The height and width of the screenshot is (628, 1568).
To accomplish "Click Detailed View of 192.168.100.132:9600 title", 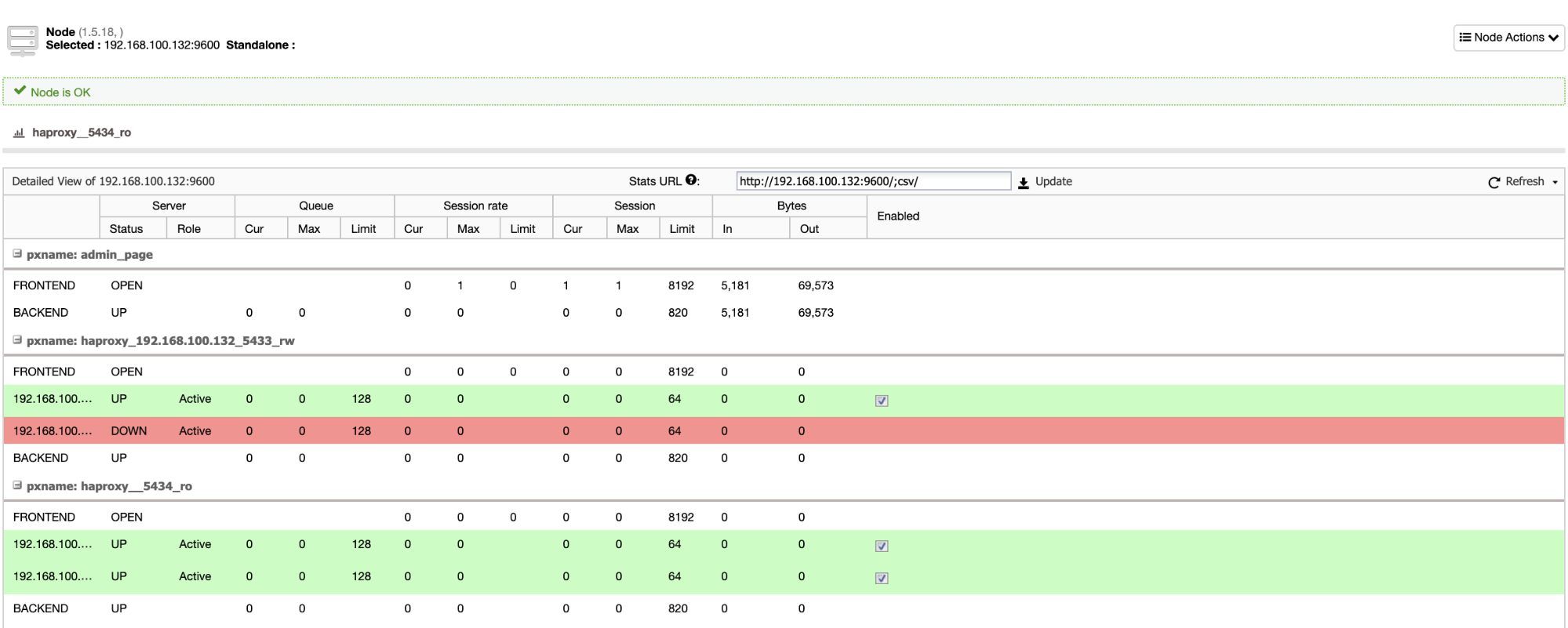I will pos(114,181).
